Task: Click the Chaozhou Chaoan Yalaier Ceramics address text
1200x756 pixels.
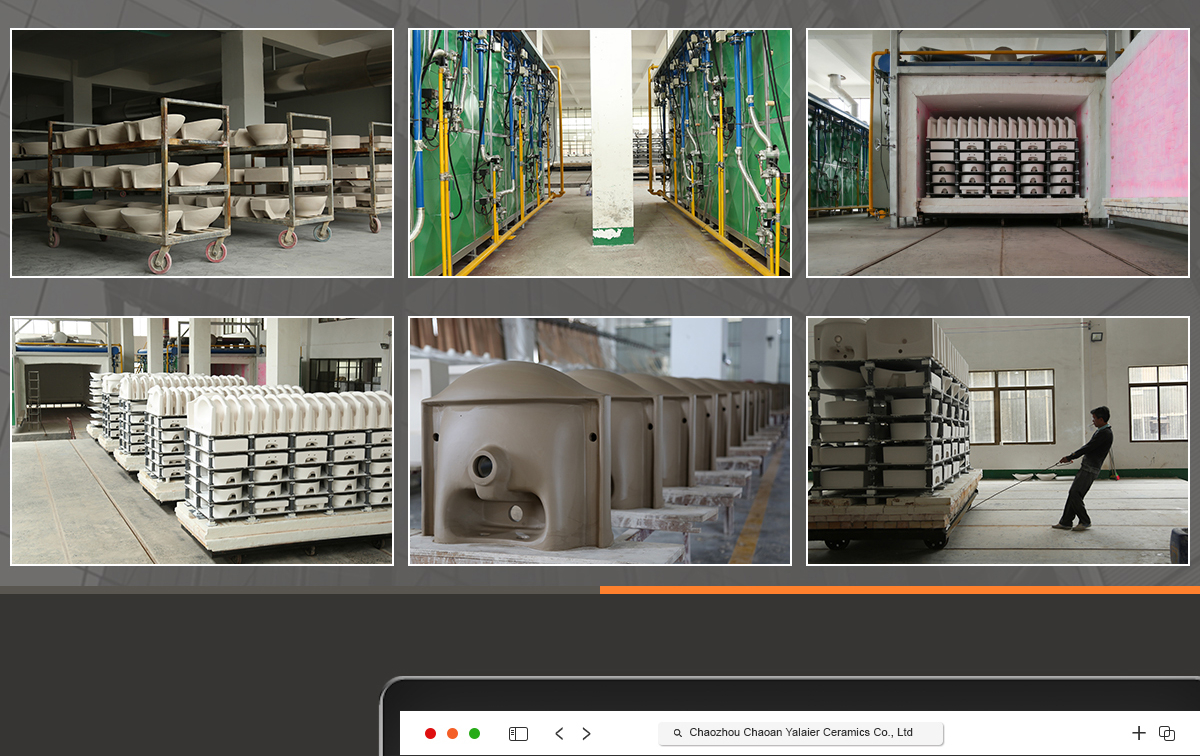Action: tap(800, 733)
